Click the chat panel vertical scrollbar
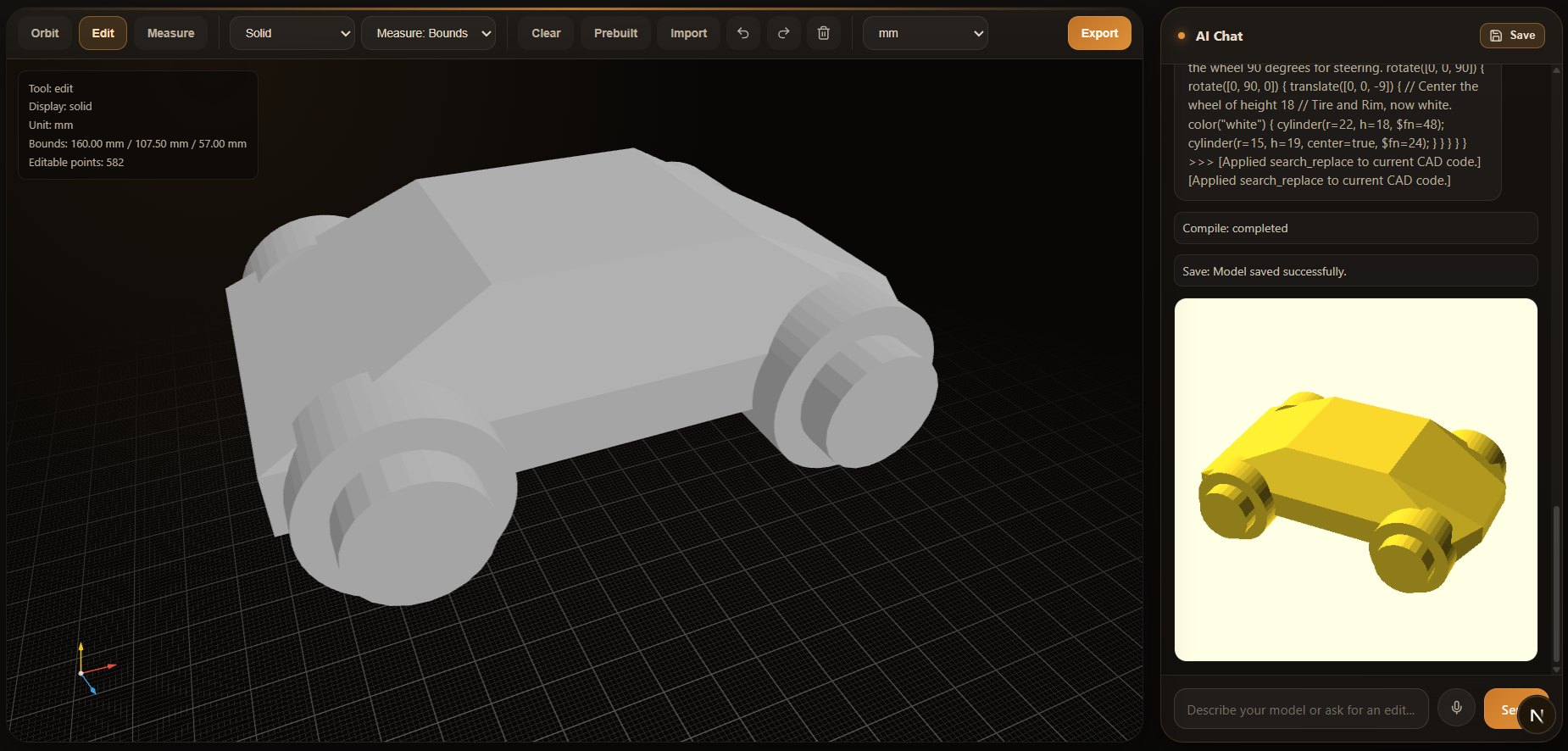Screen dimensions: 1568x751 pyautogui.click(x=1555, y=582)
